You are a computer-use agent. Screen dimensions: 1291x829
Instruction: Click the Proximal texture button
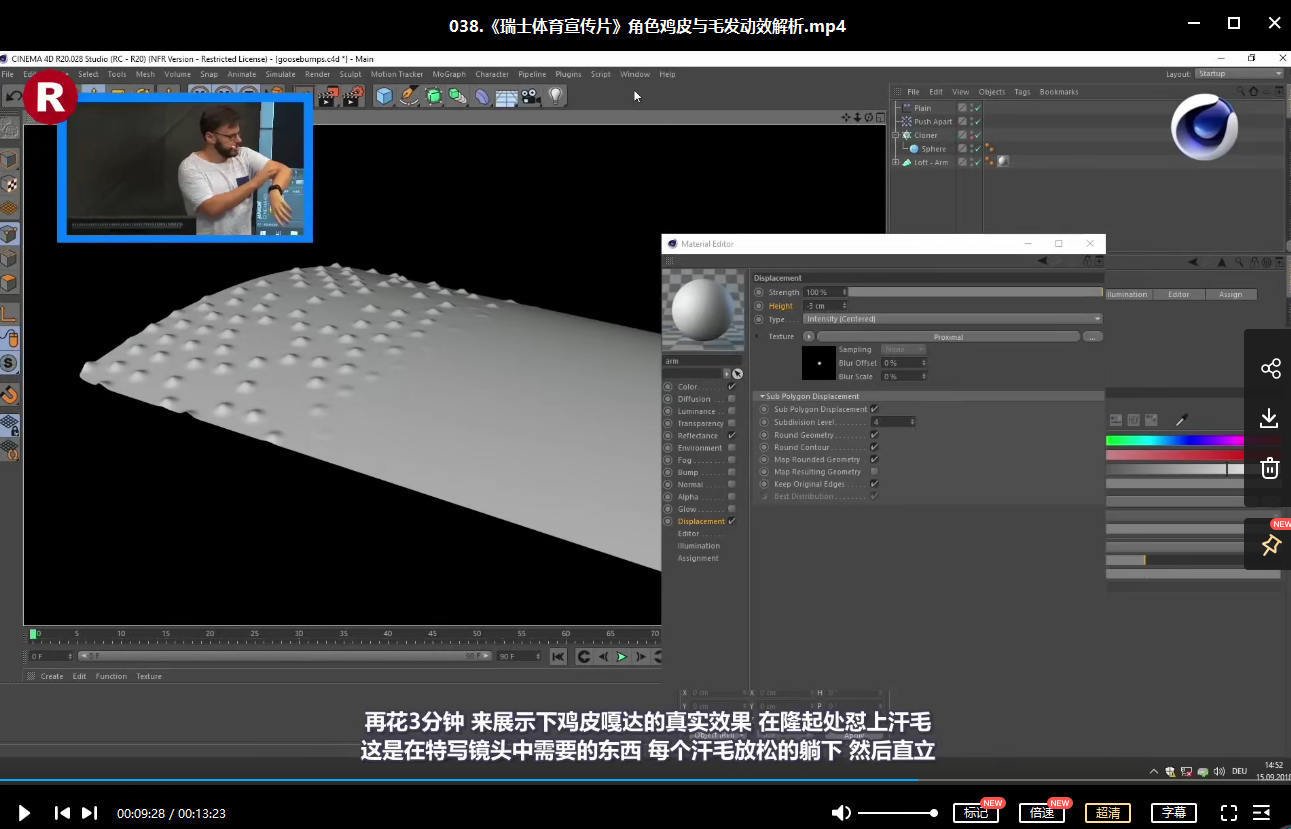pos(948,336)
